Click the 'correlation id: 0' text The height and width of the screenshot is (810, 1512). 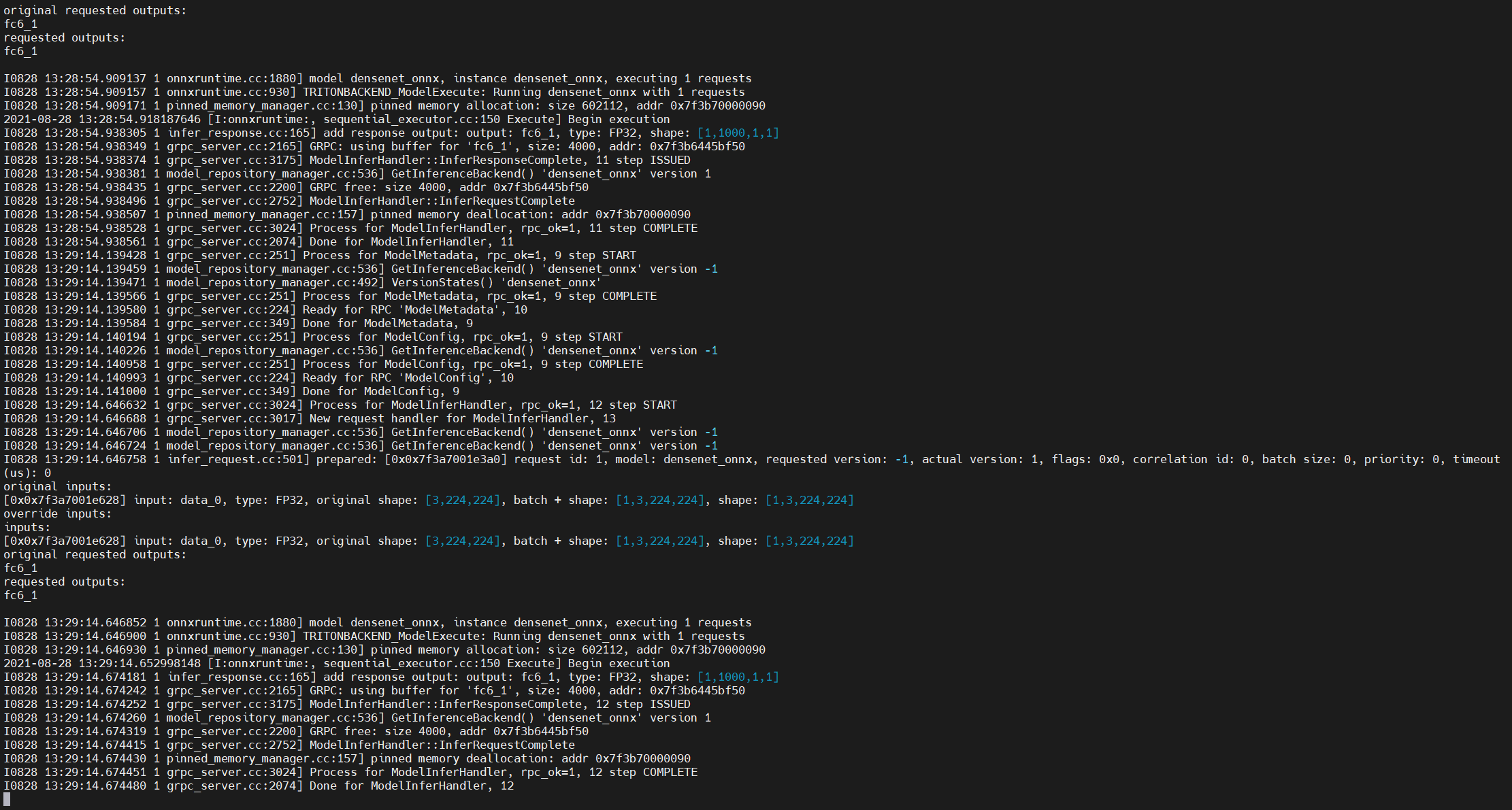tap(1190, 460)
